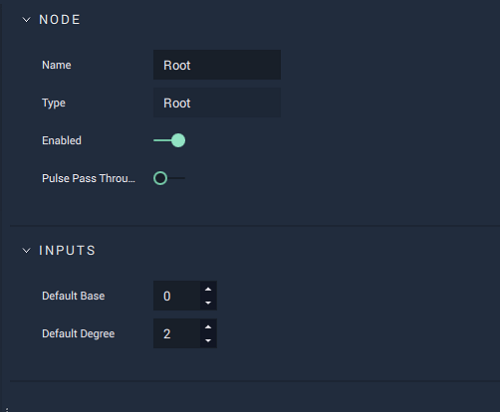500x412 pixels.
Task: Click the Default Degree value field
Action: click(x=177, y=334)
